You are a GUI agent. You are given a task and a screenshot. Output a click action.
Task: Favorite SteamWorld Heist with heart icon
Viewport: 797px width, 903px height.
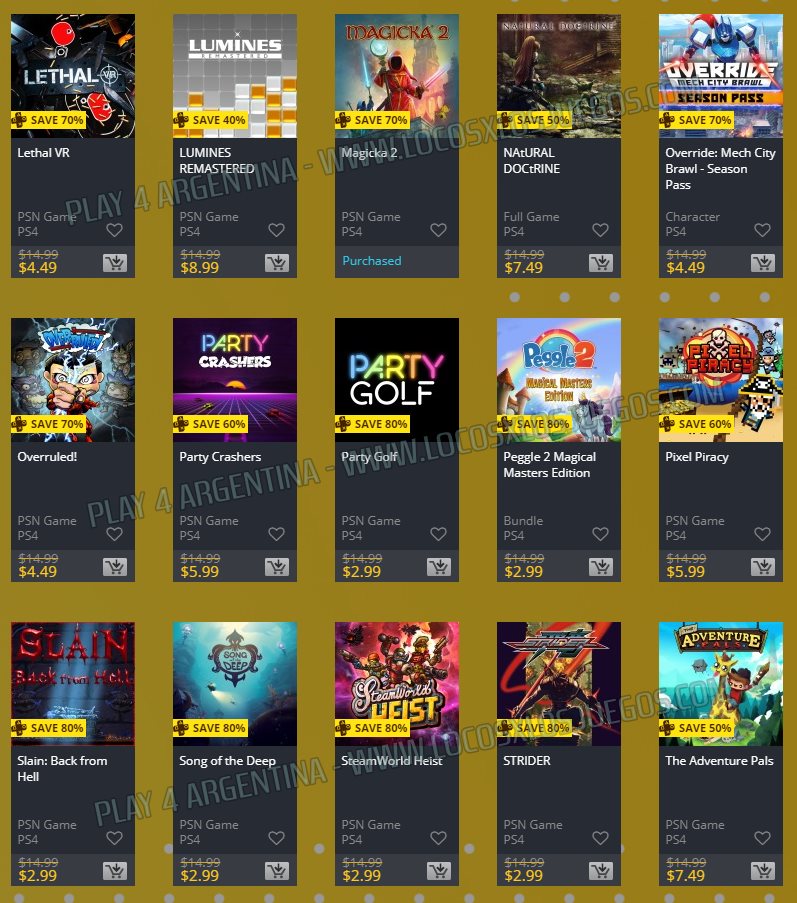pos(438,838)
